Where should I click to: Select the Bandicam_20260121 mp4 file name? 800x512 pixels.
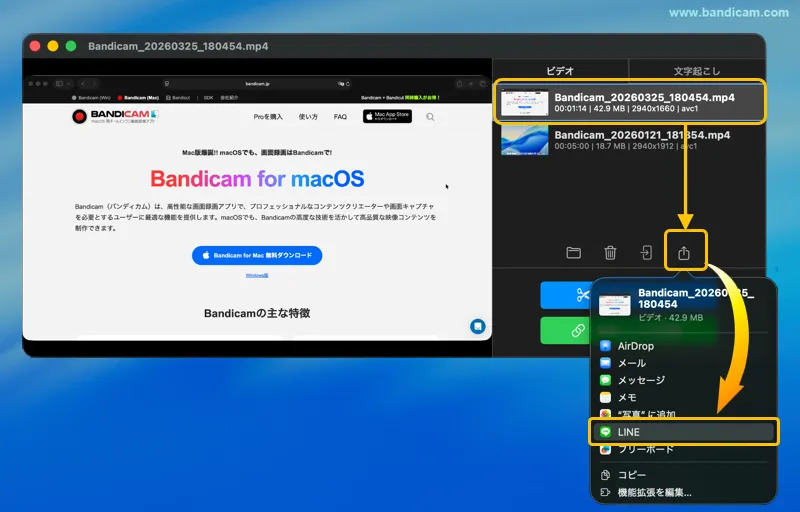click(x=642, y=135)
